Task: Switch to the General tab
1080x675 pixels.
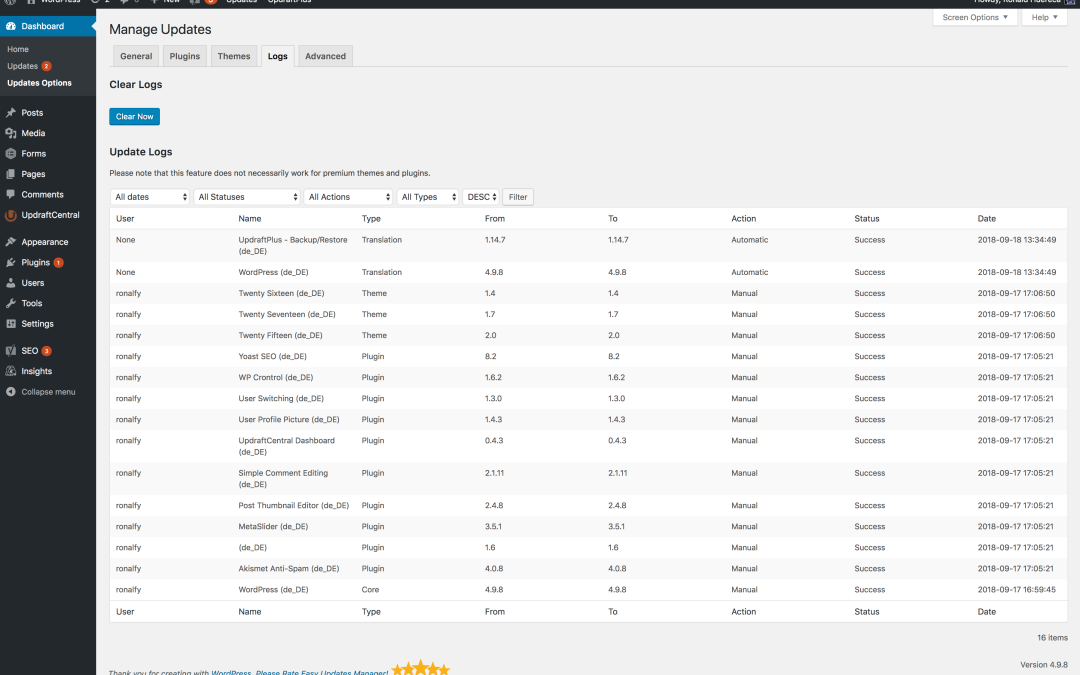Action: (136, 56)
